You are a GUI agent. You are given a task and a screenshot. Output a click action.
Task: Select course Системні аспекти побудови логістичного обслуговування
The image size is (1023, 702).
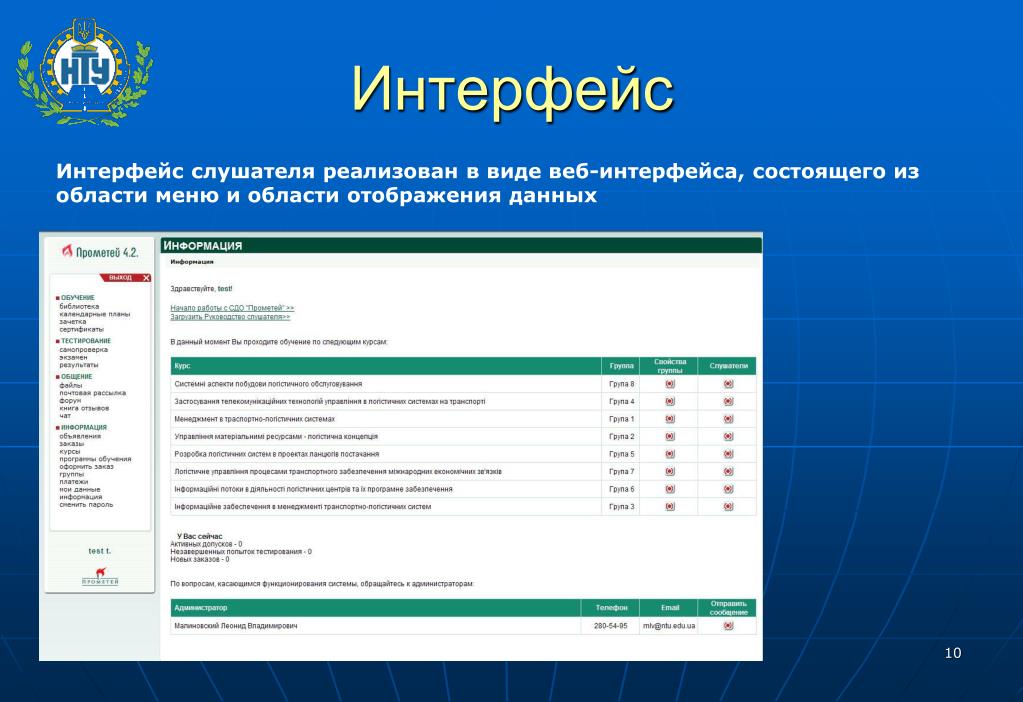point(268,384)
